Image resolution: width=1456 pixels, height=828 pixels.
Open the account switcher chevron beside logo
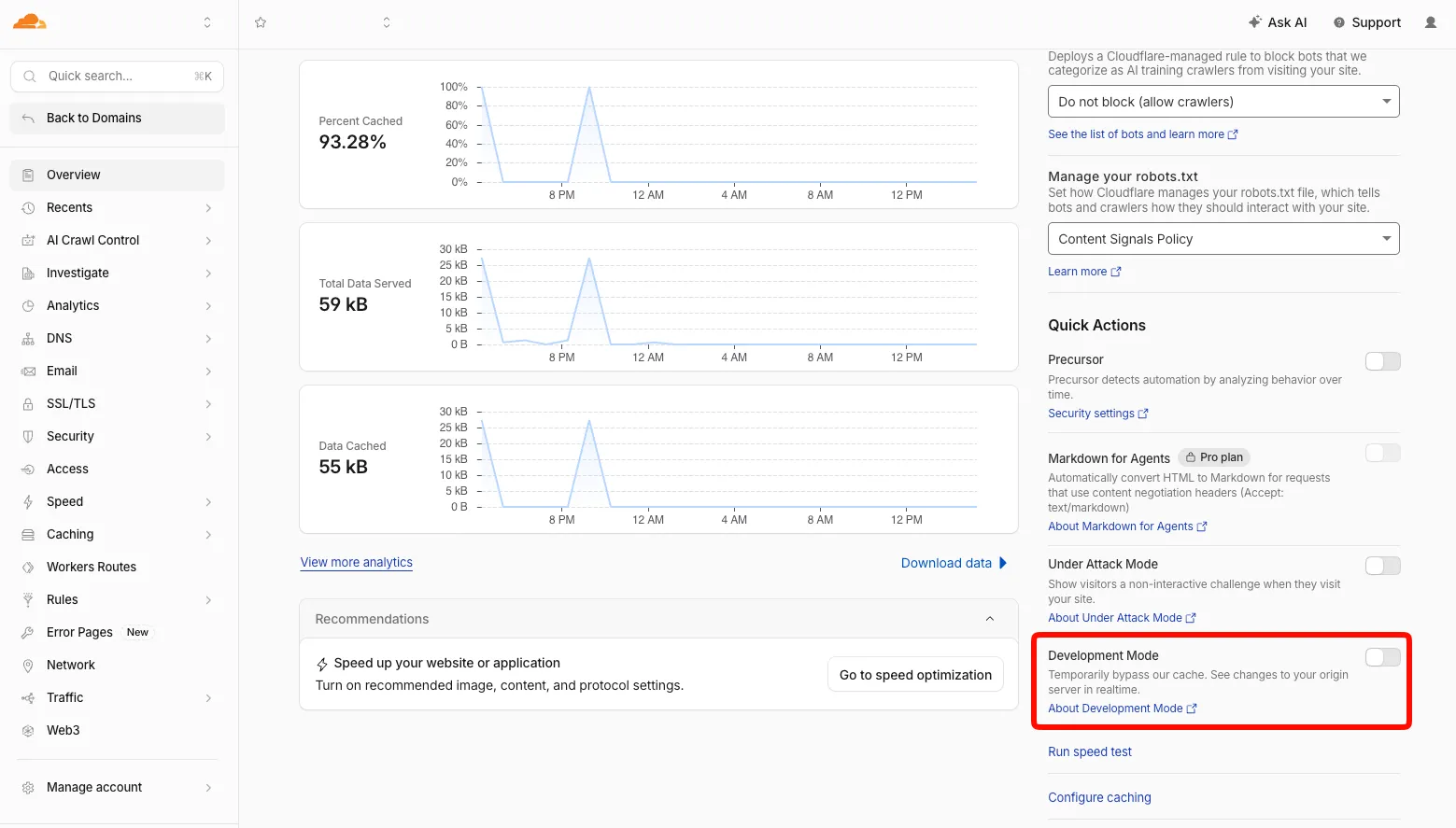[x=207, y=22]
